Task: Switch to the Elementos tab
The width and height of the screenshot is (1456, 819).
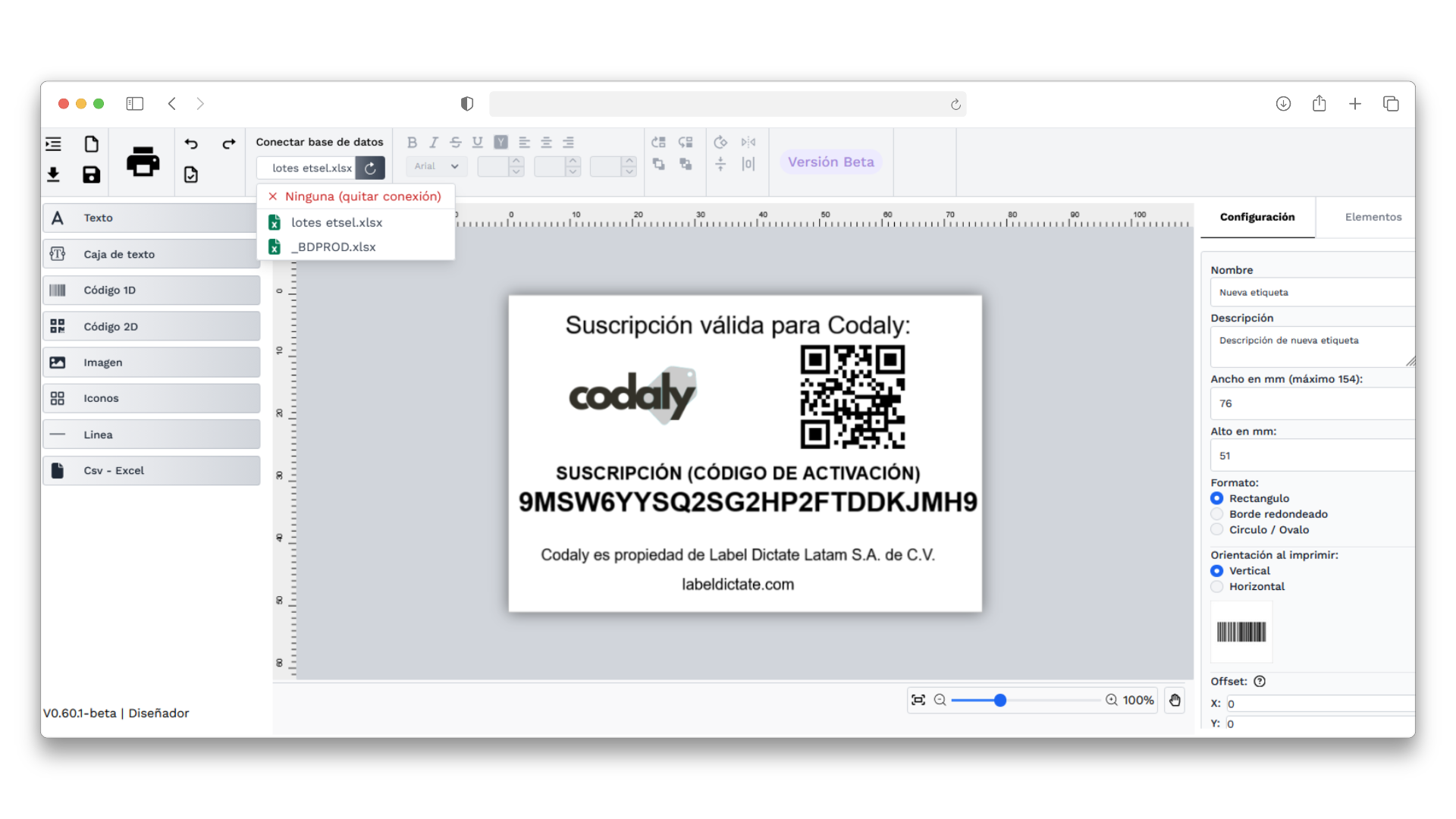Action: (x=1373, y=217)
